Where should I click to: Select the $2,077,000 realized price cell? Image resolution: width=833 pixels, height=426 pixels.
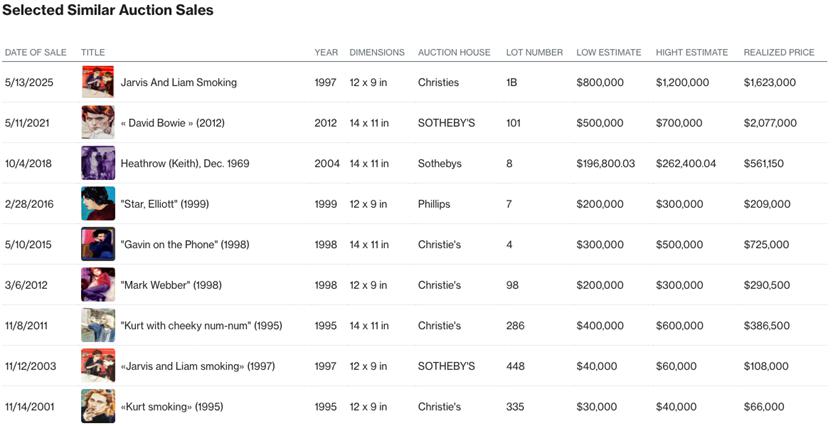770,123
